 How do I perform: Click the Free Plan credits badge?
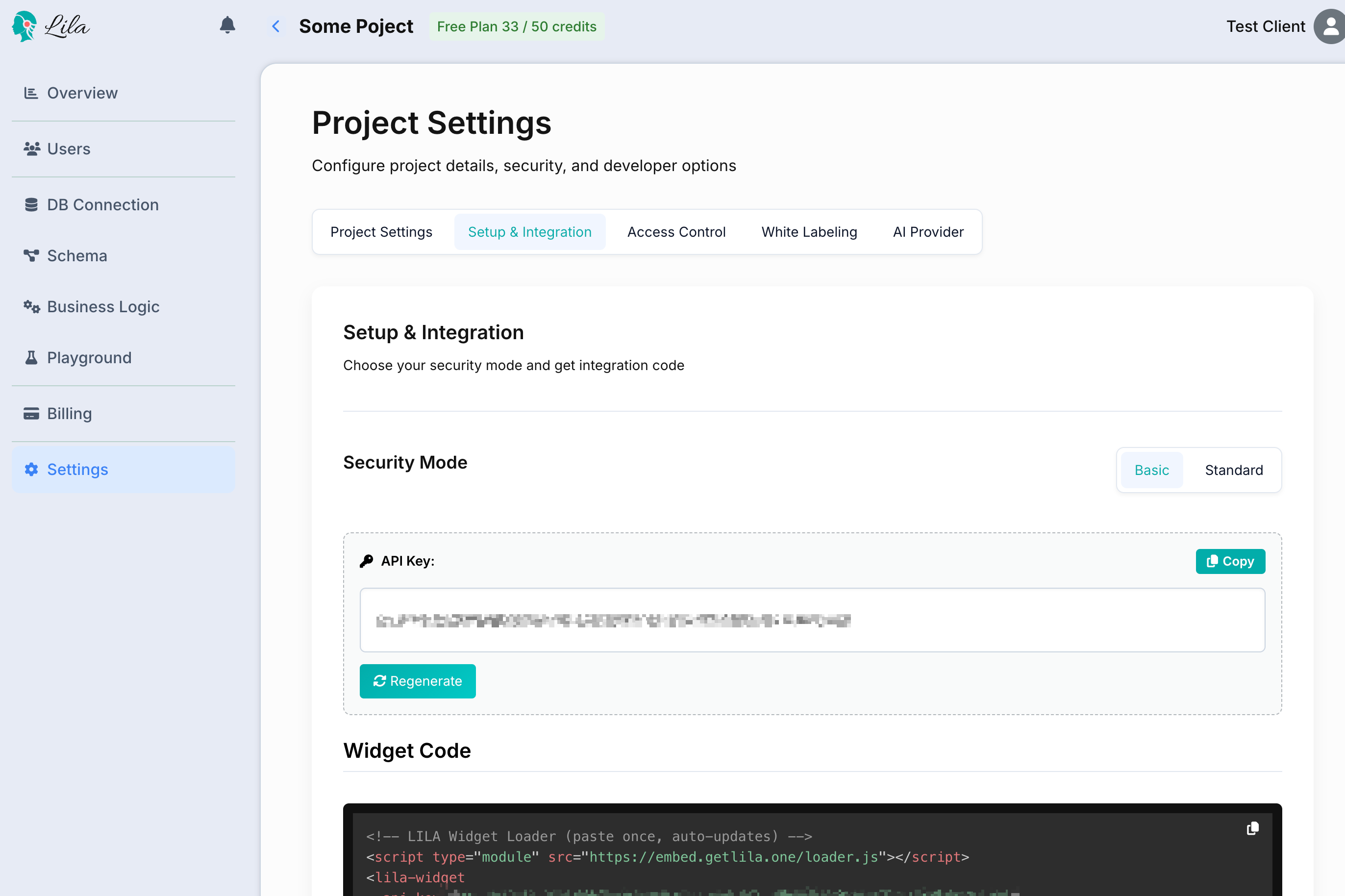point(517,26)
